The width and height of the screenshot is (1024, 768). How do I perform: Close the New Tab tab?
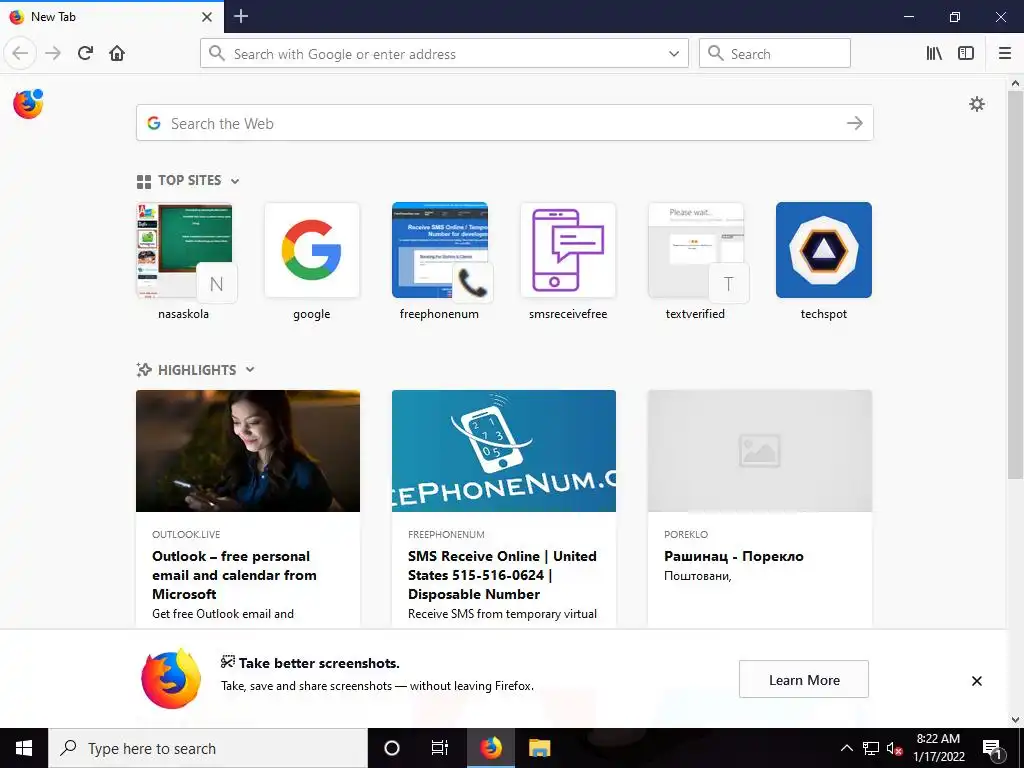click(207, 17)
